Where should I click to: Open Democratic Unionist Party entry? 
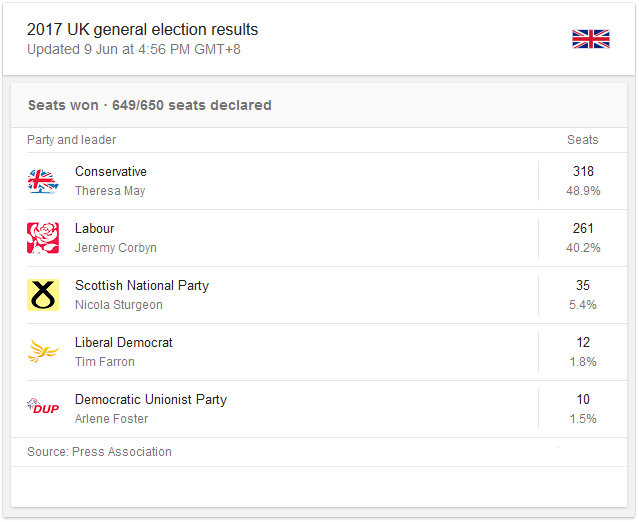click(x=151, y=400)
